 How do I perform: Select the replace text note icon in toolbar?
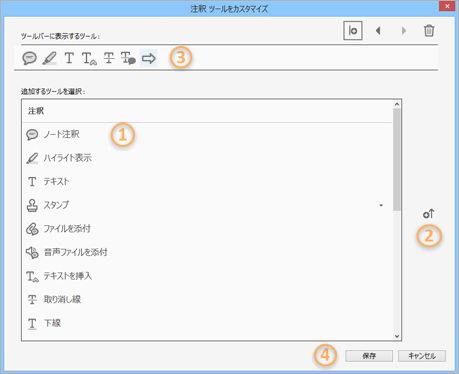click(x=128, y=58)
